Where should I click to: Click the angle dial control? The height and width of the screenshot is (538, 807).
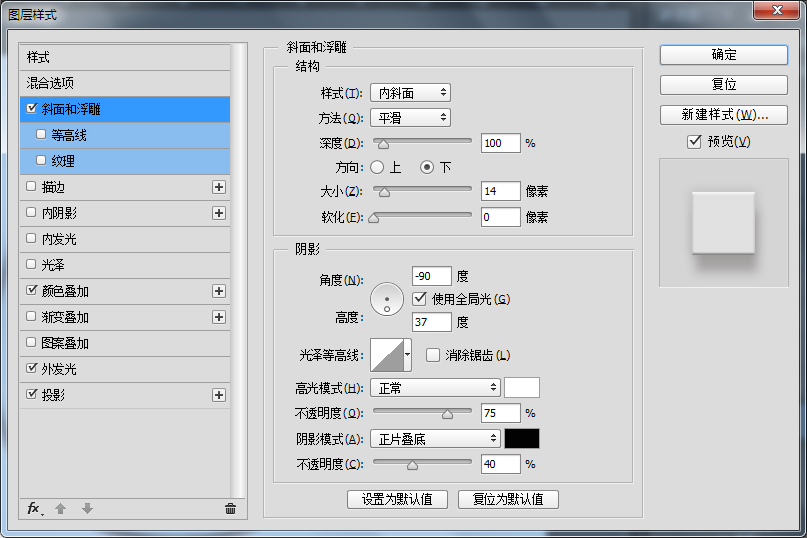point(387,299)
